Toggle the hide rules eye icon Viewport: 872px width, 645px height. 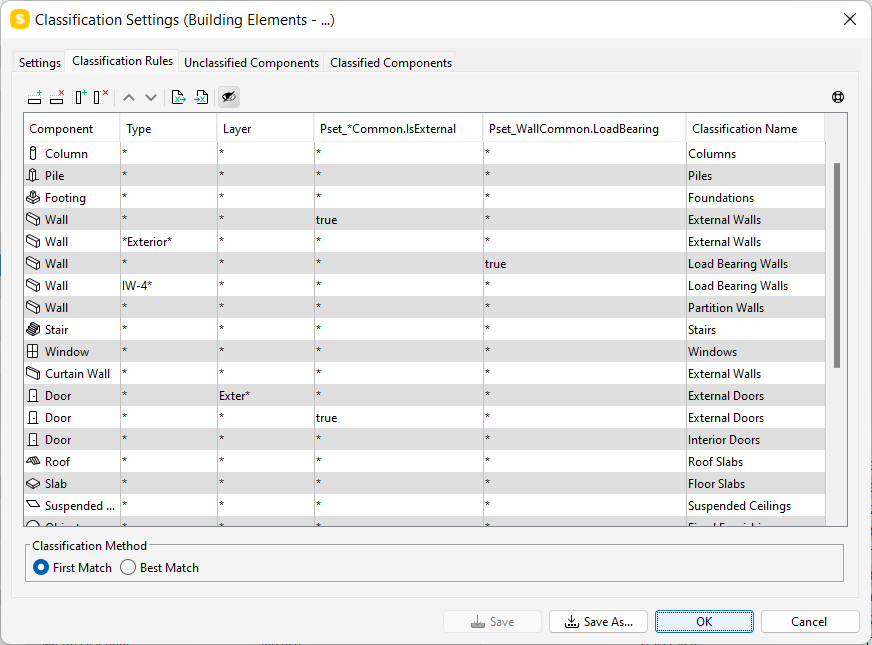pos(228,97)
